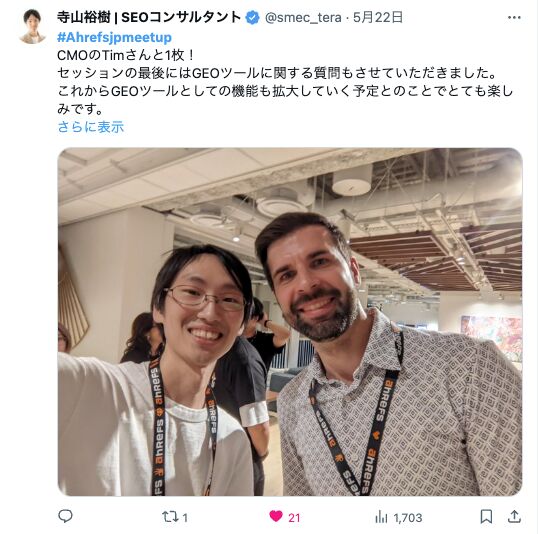Viewport: 538px width, 534px height.
Task: Unlike the post via the pink heart
Action: point(276,516)
